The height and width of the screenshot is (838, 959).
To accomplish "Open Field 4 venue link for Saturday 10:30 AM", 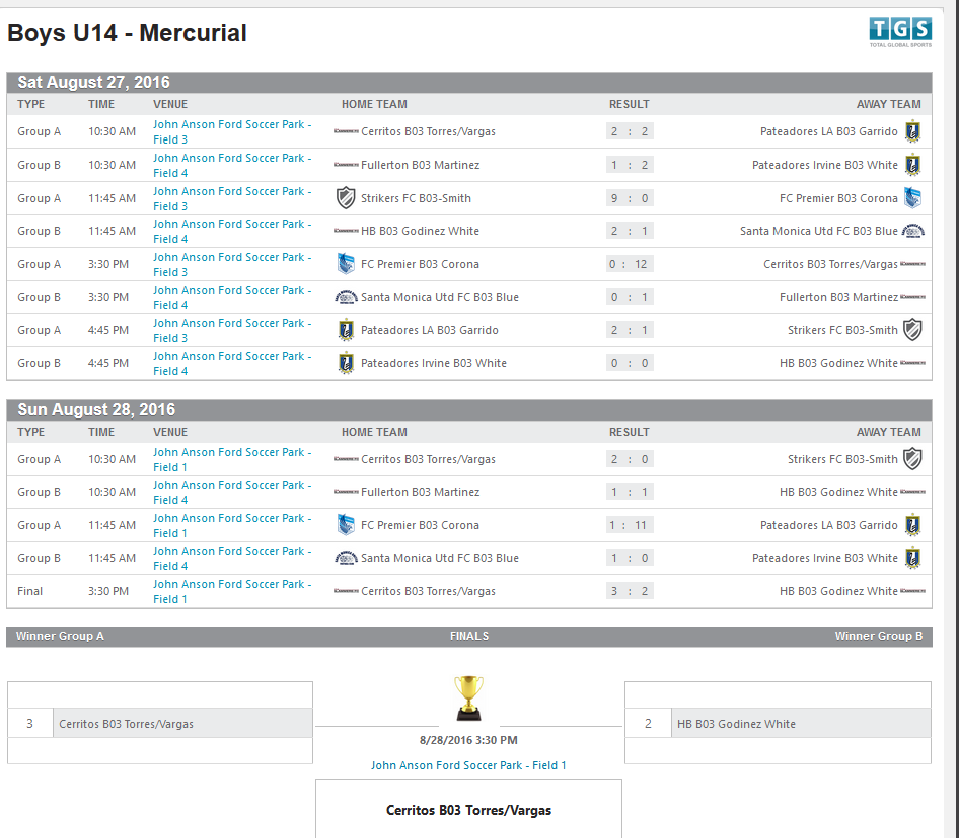I will tap(231, 165).
